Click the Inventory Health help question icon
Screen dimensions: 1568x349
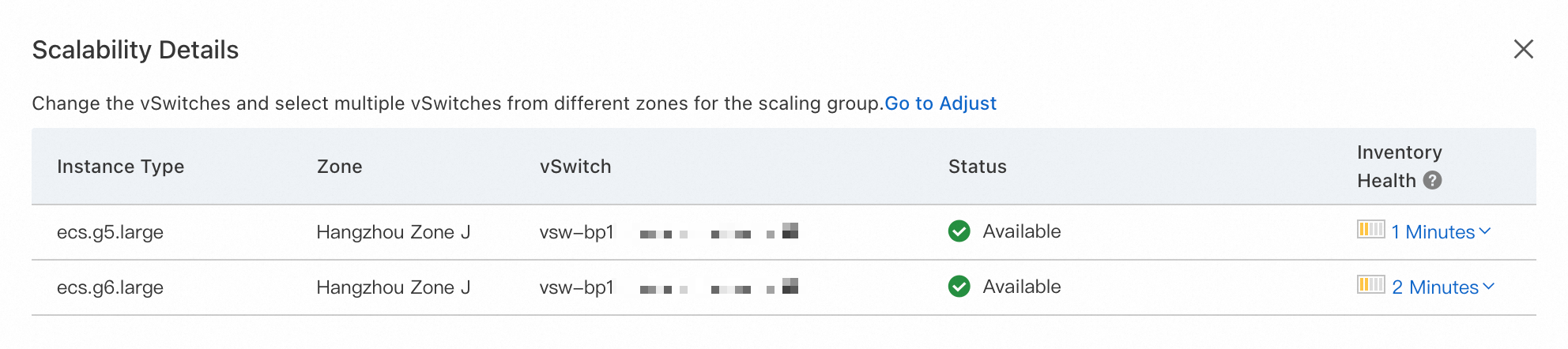1432,181
